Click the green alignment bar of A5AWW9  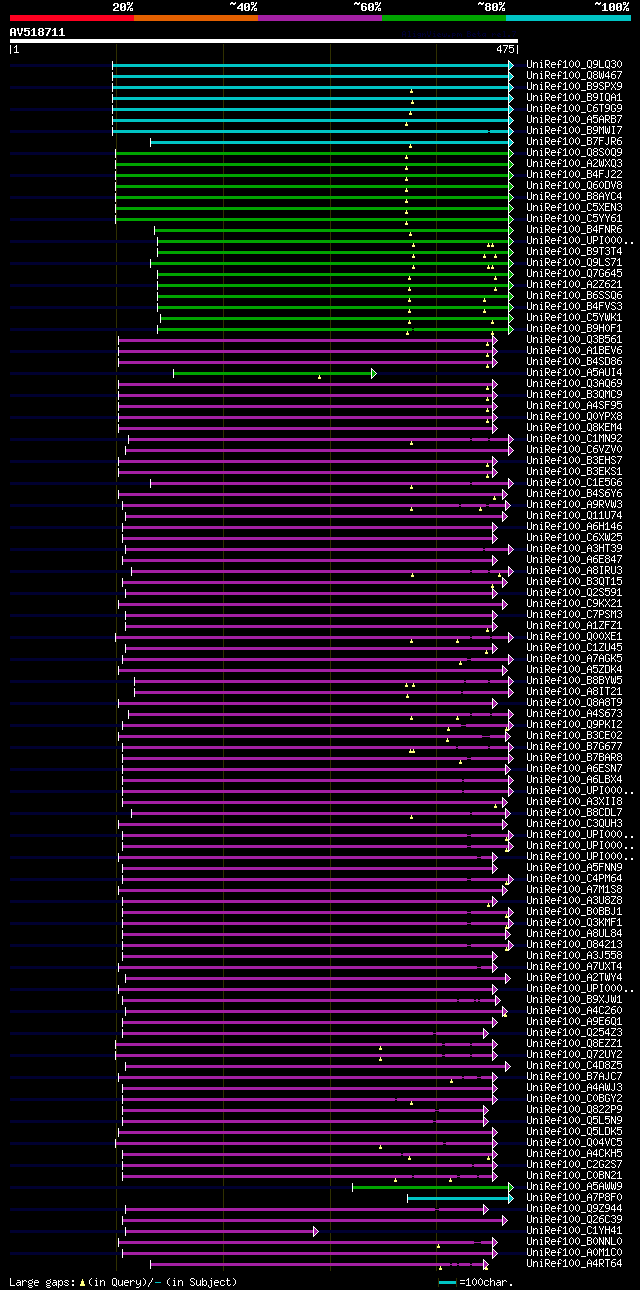[433, 1187]
